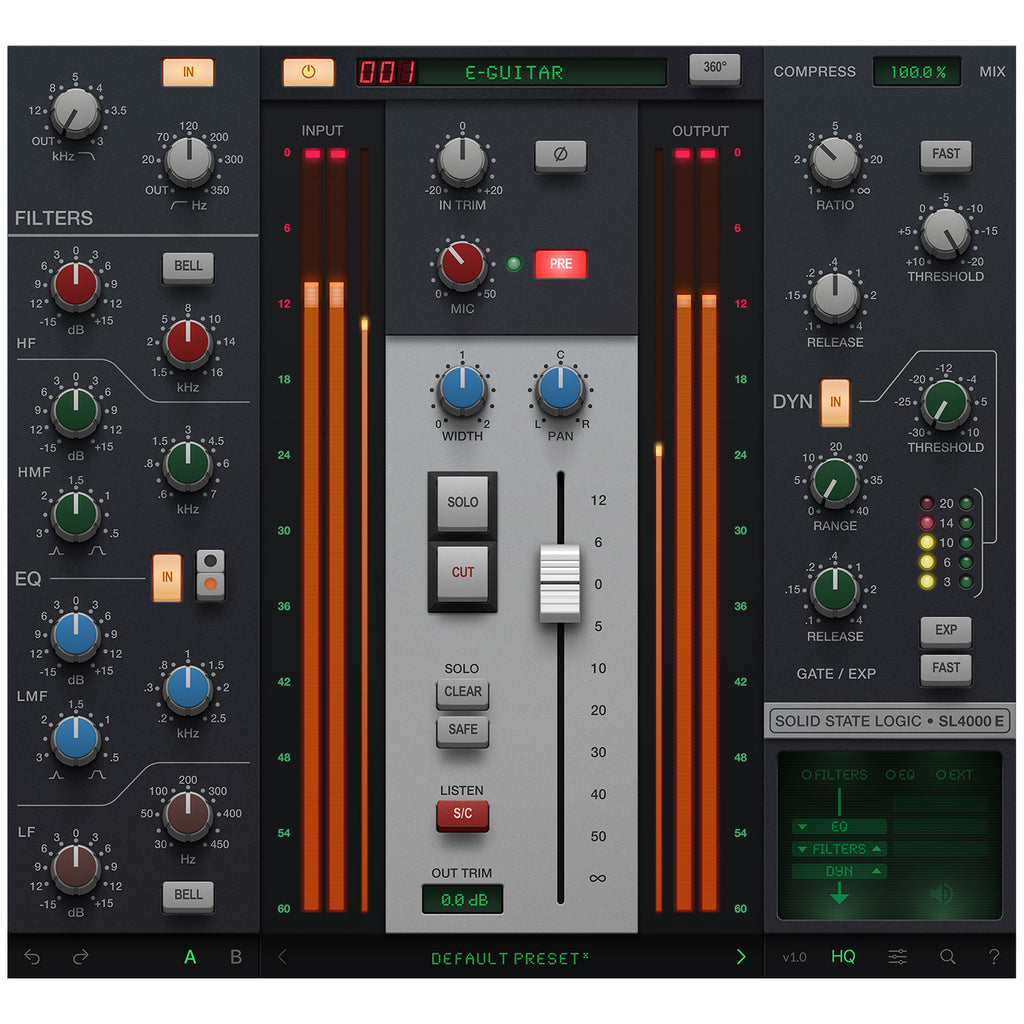Screen dimensions: 1024x1024
Task: Switch to preset slot A
Action: point(190,957)
